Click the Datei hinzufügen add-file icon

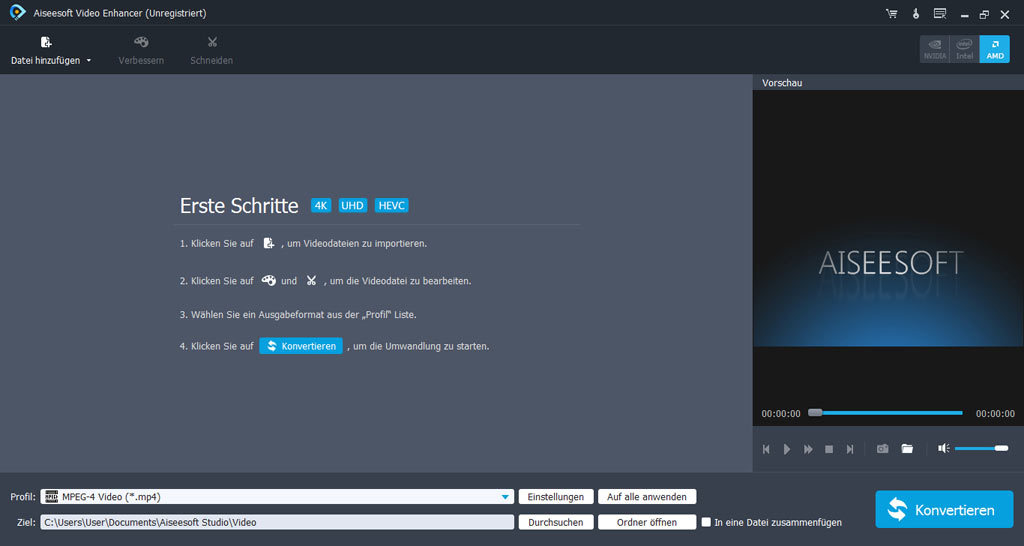click(x=46, y=42)
